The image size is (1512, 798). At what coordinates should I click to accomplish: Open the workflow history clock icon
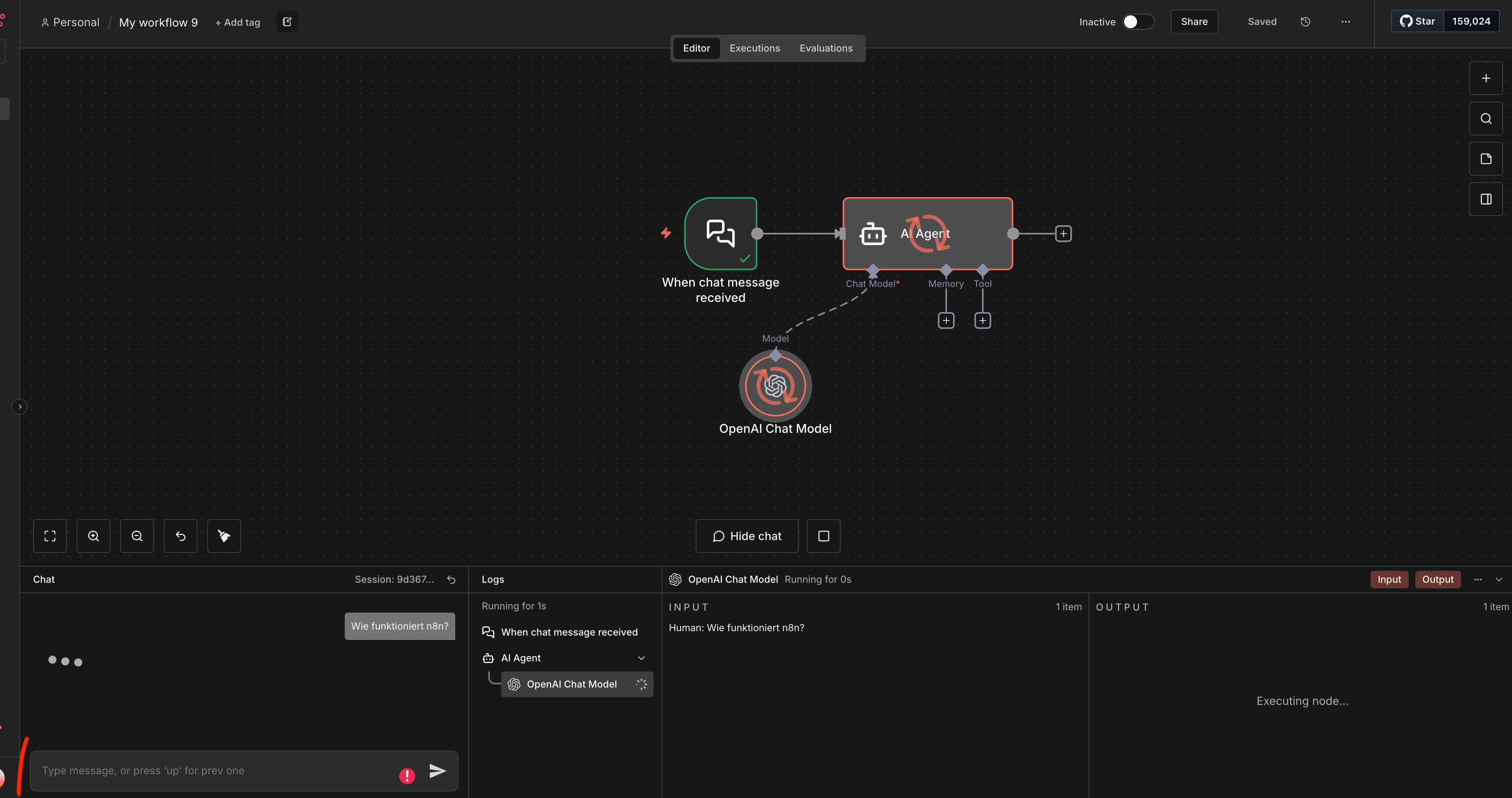(1306, 22)
